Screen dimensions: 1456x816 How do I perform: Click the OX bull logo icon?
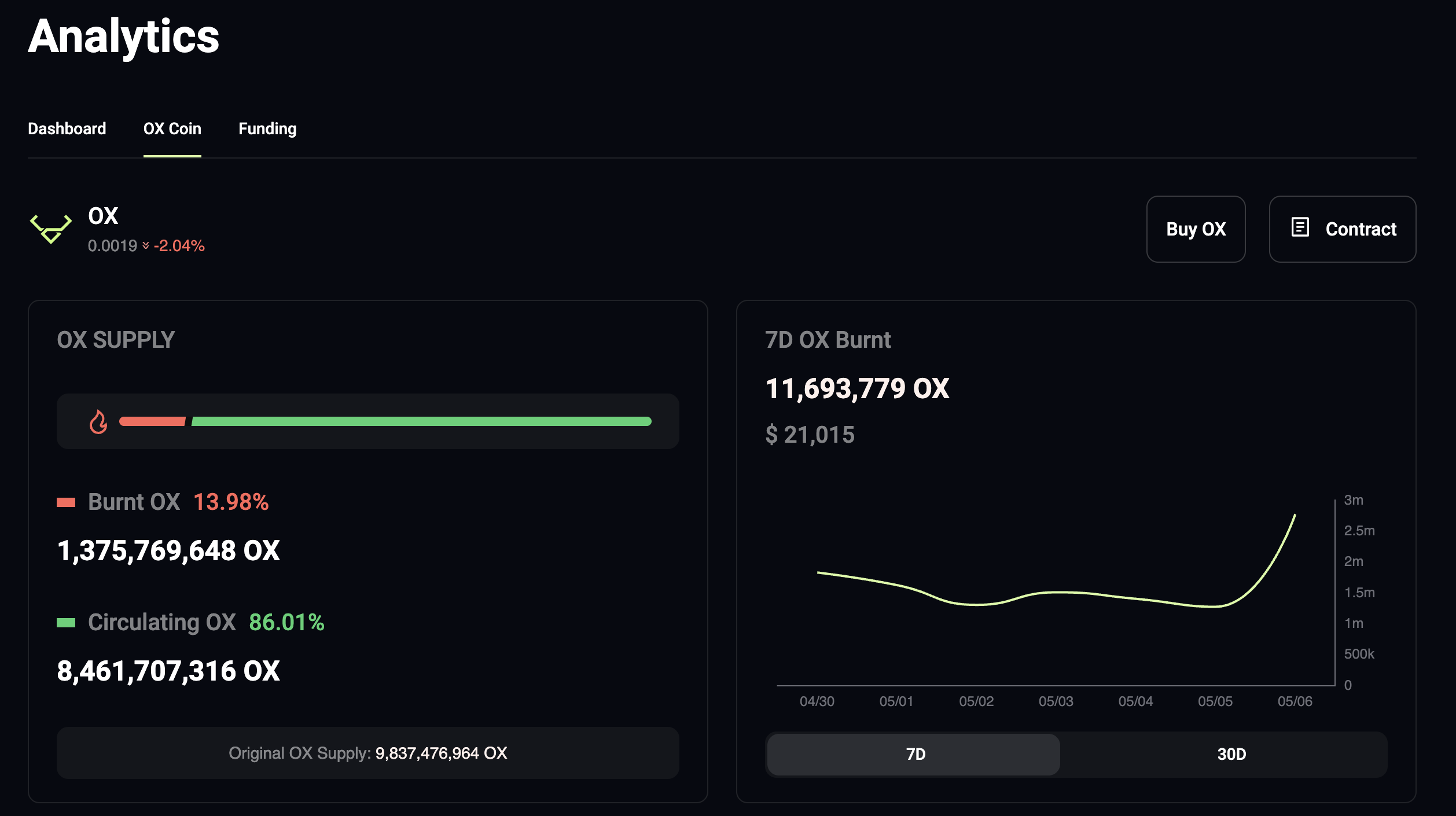tap(51, 229)
